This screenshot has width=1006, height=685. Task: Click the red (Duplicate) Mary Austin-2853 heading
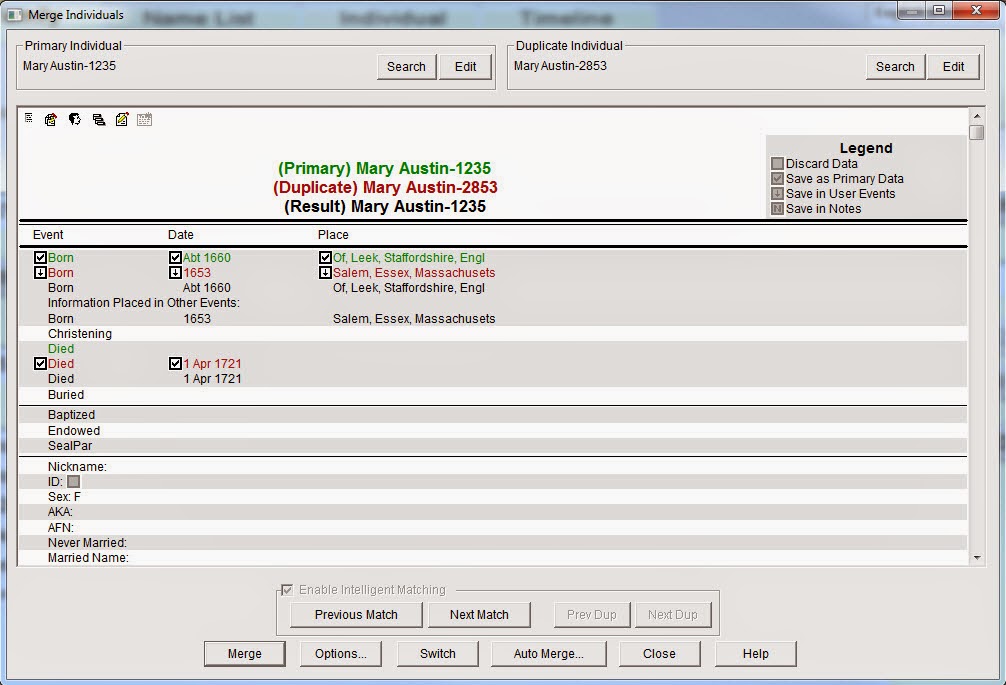[385, 187]
